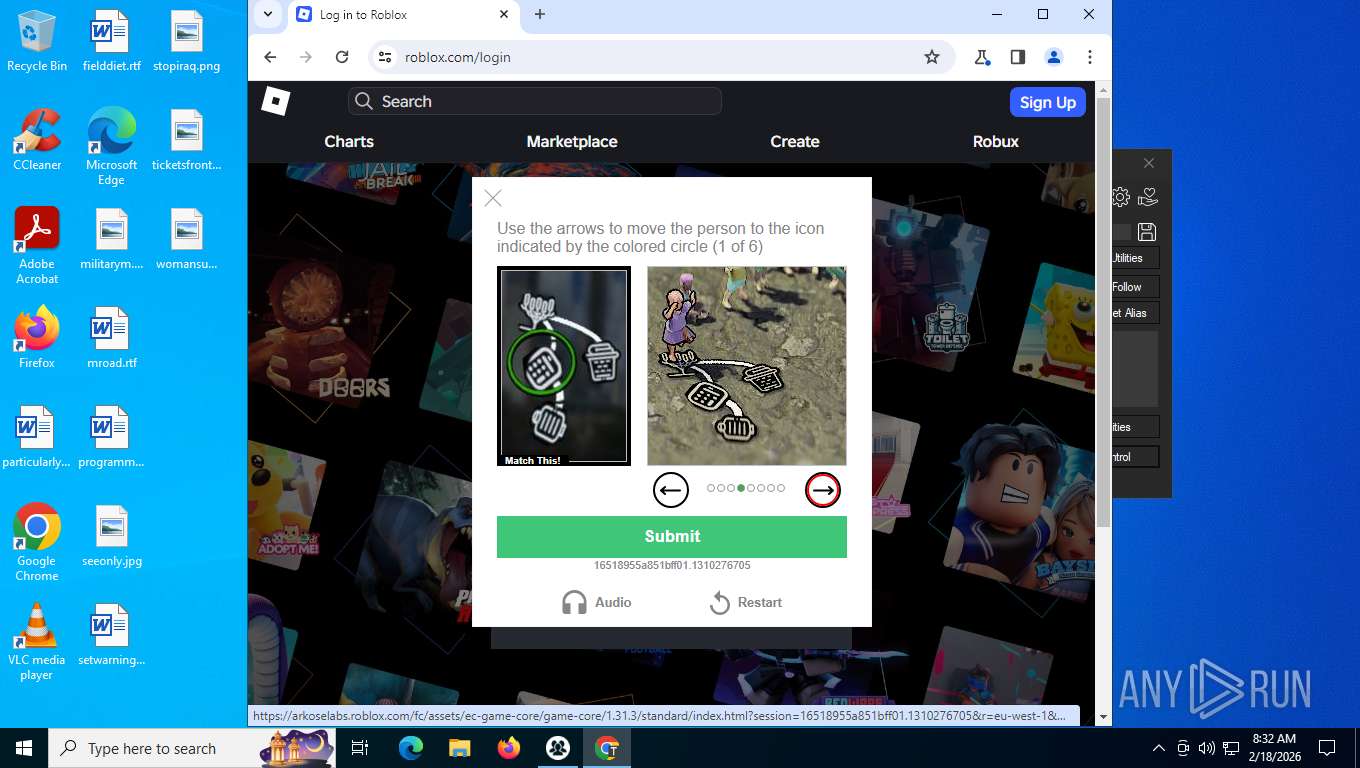1360x768 pixels.
Task: Open the Marketplace tab
Action: (572, 141)
